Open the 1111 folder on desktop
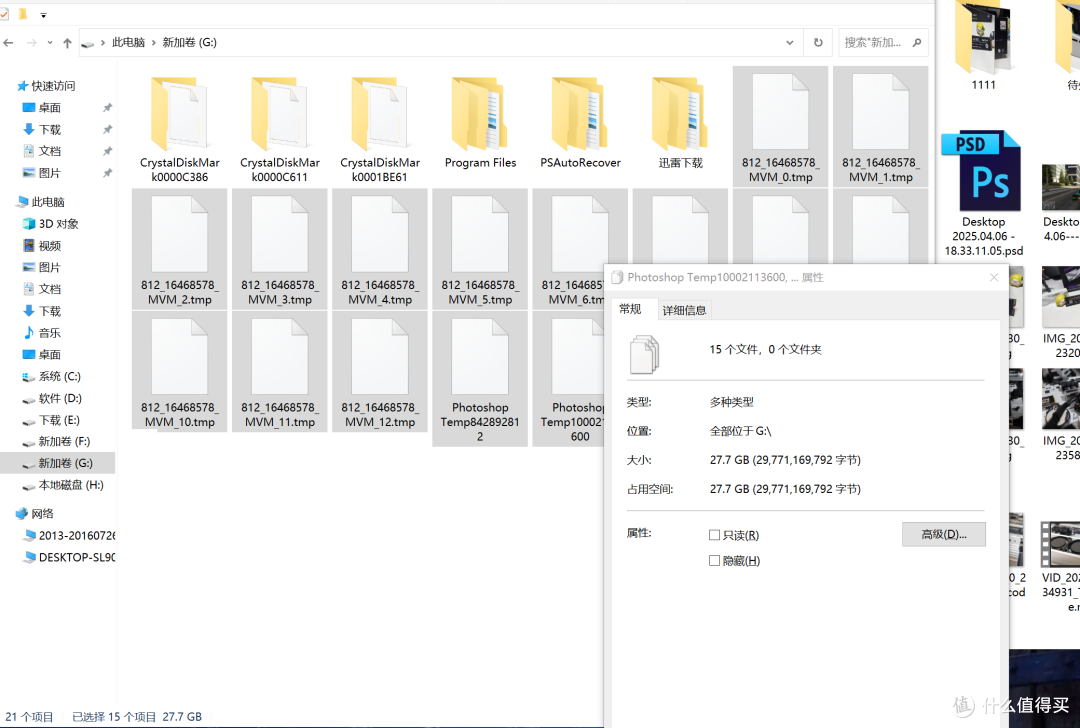Screen dimensions: 1080x728 (983, 47)
